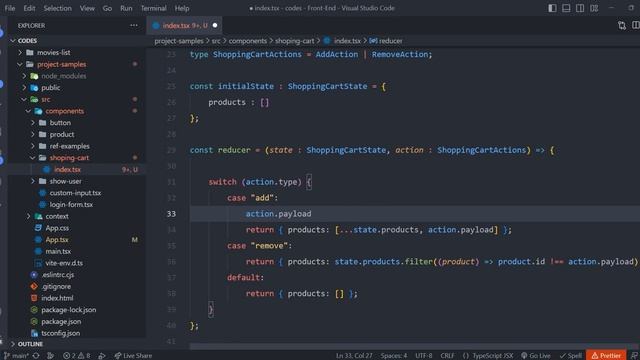Image resolution: width=640 pixels, height=360 pixels.
Task: Collapse the CODES root folder
Action: pyautogui.click(x=77, y=40)
